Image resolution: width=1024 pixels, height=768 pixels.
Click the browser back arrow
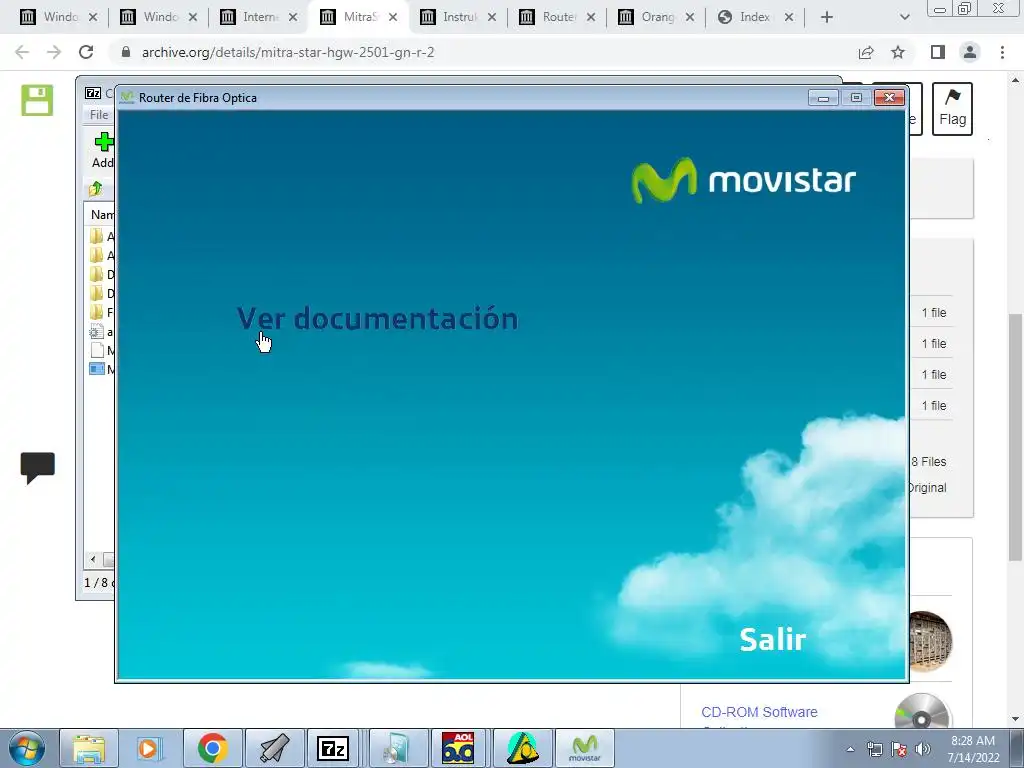(x=22, y=52)
